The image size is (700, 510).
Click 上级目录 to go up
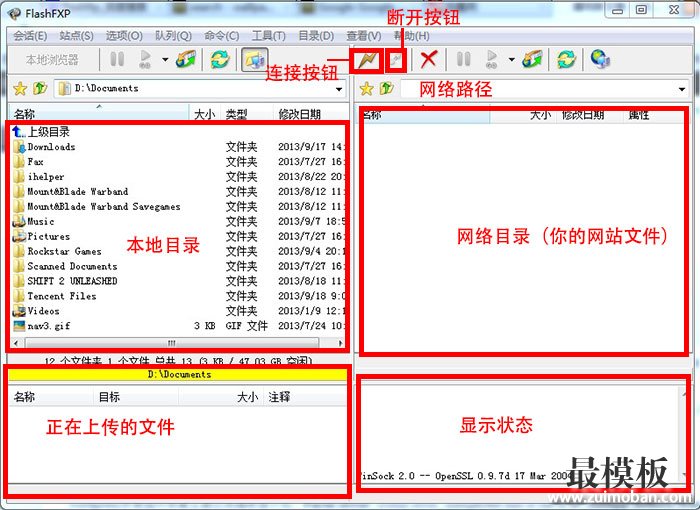(x=48, y=132)
